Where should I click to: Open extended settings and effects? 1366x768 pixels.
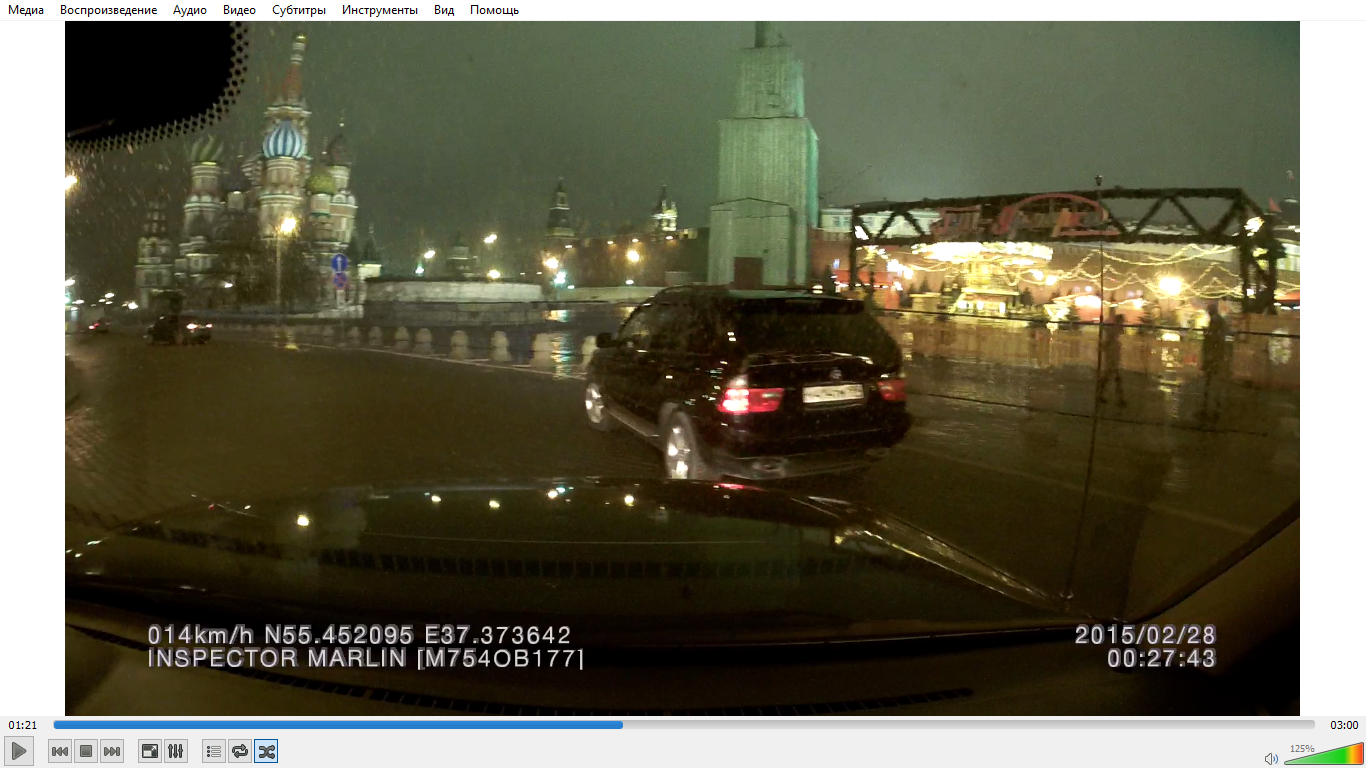pos(175,751)
